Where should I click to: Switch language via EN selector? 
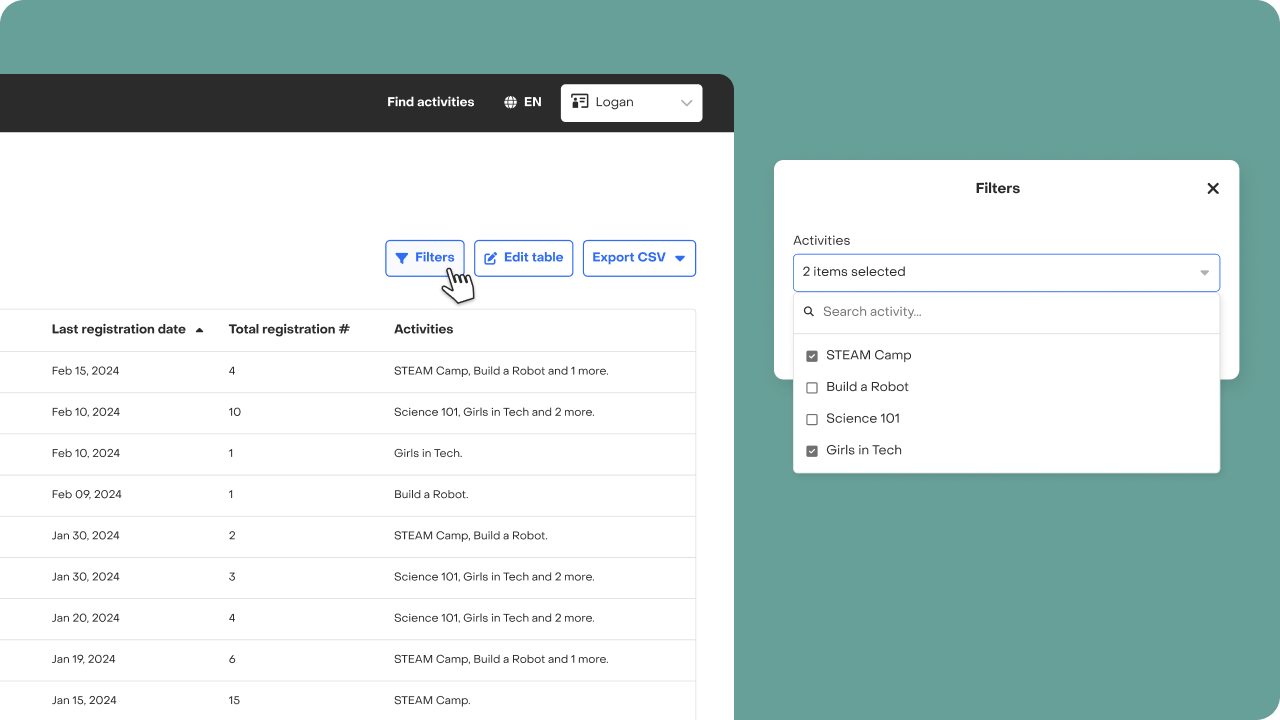[x=523, y=102]
